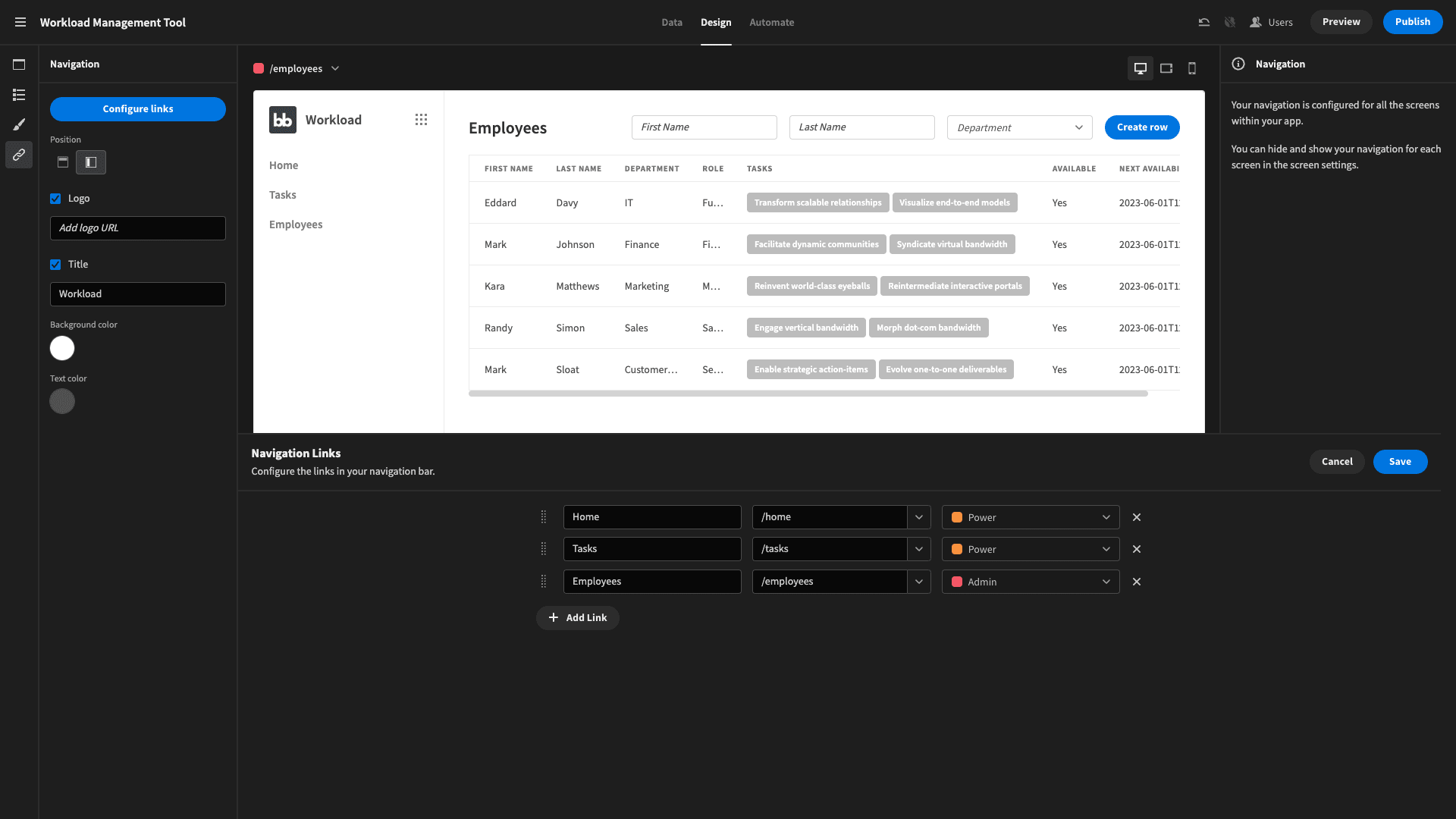This screenshot has height=819, width=1456.
Task: Click the Add Link button
Action: pyautogui.click(x=578, y=618)
